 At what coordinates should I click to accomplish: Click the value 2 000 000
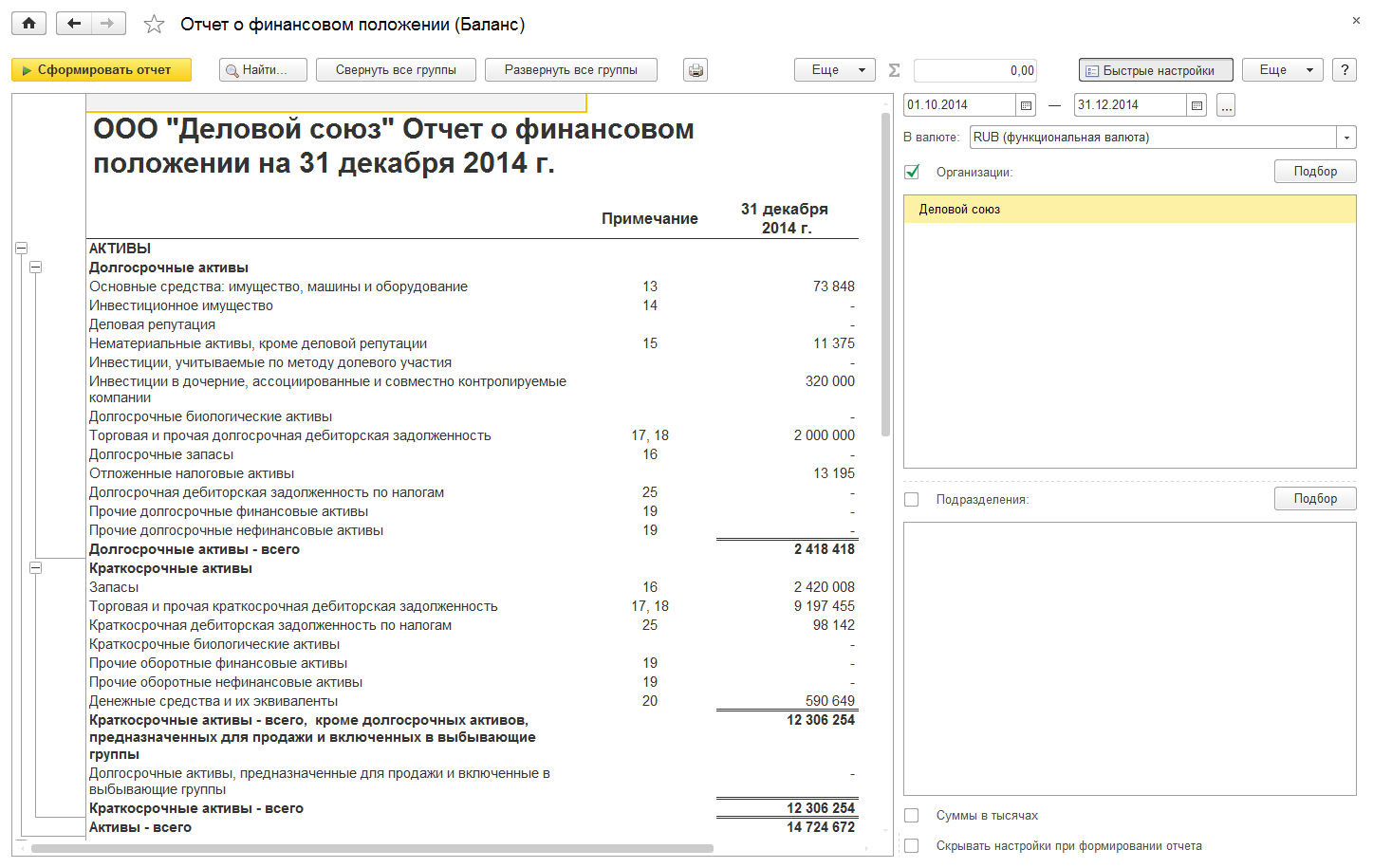[x=825, y=435]
